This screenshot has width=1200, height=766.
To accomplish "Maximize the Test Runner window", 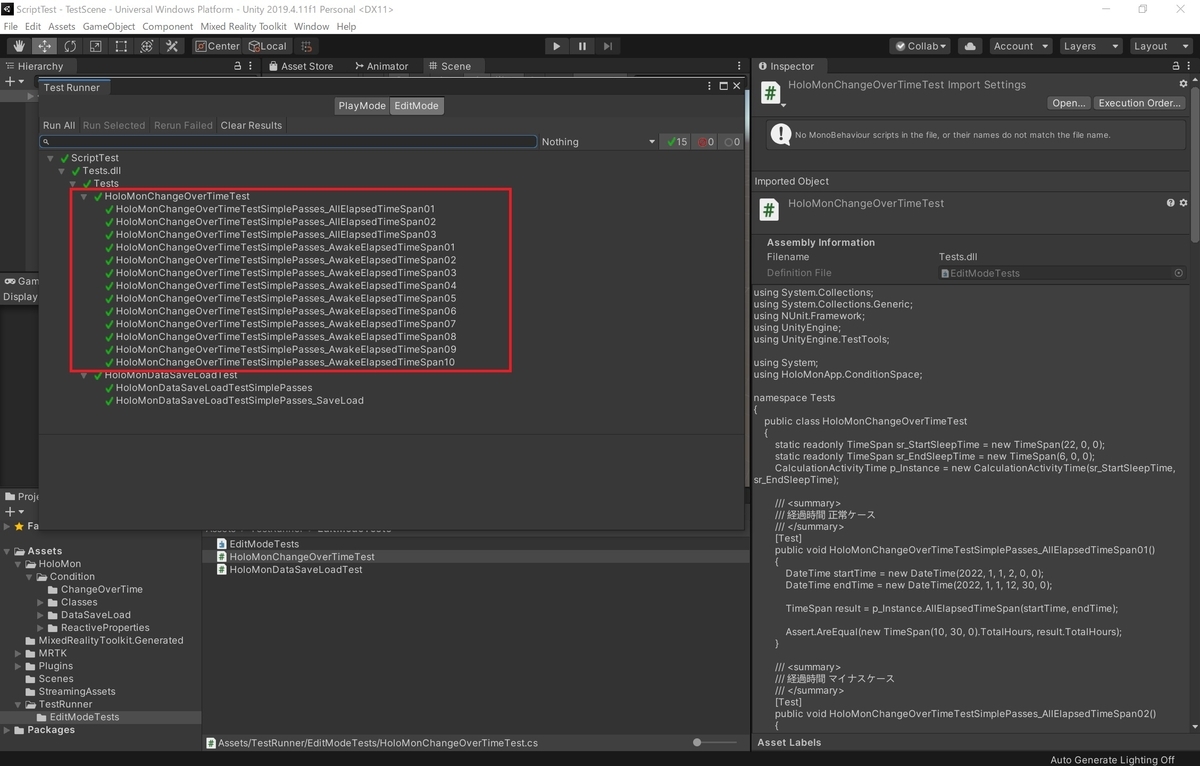I will point(724,86).
